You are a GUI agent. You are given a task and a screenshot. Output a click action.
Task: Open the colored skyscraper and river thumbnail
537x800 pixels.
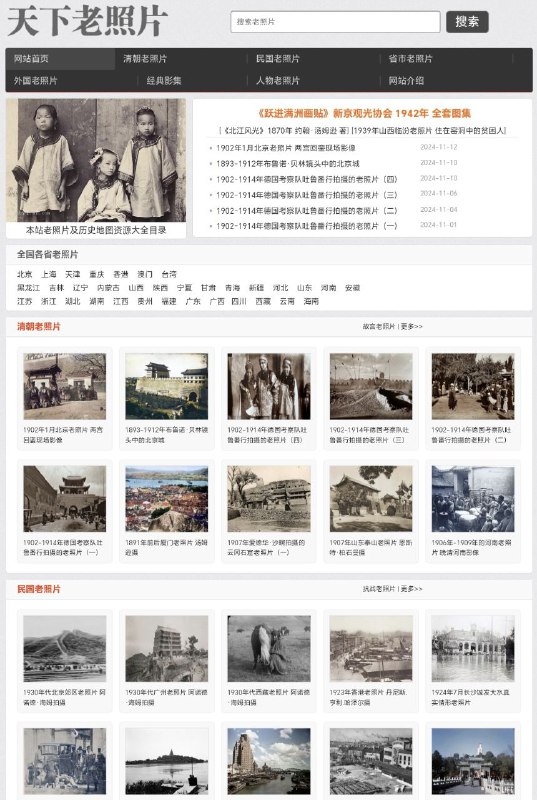tap(269, 761)
